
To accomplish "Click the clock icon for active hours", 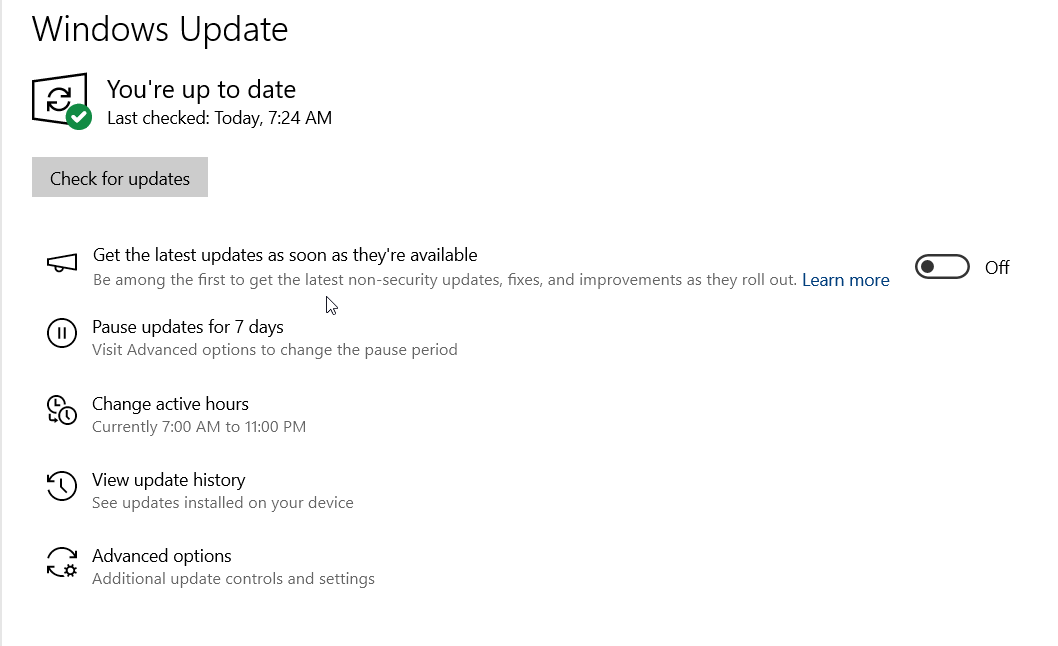I will tap(62, 410).
